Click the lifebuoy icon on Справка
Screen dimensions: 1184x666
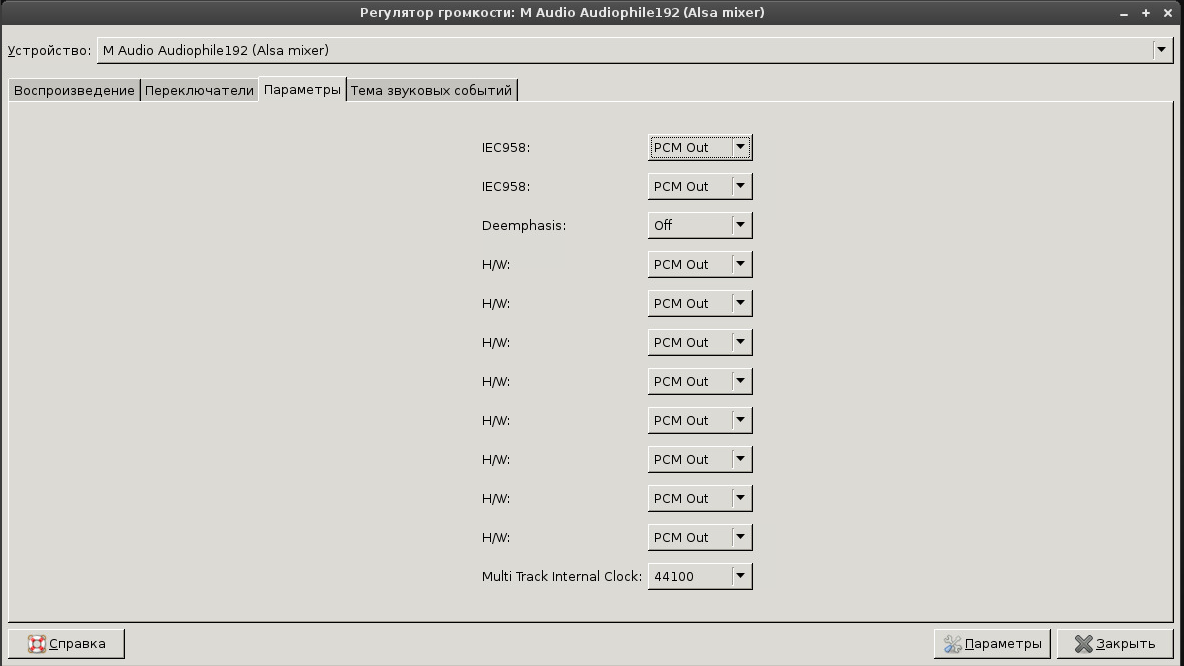pos(37,644)
